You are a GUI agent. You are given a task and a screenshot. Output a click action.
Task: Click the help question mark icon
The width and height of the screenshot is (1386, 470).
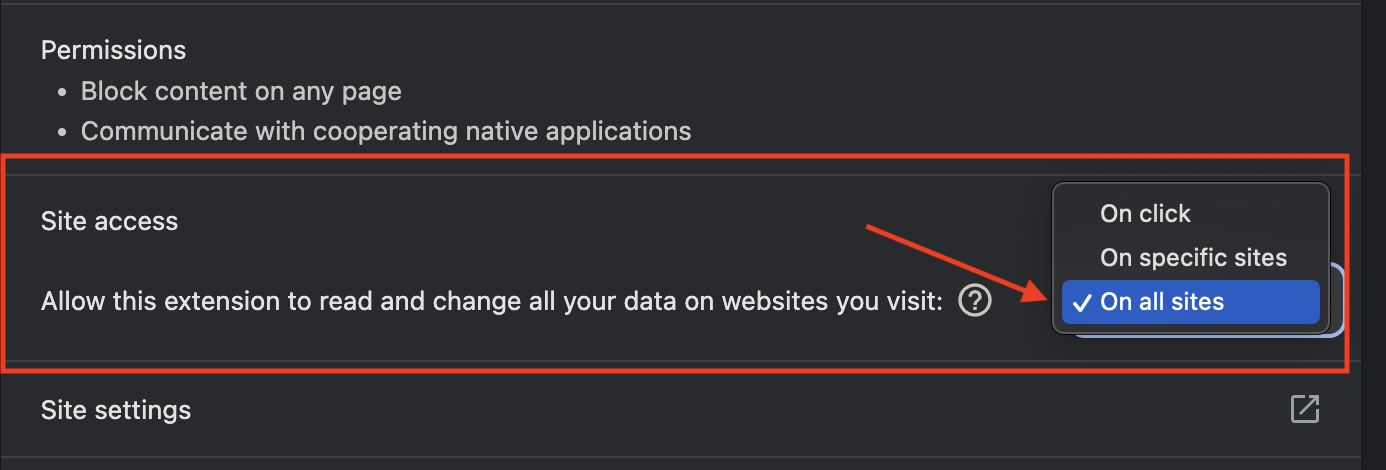pyautogui.click(x=974, y=301)
